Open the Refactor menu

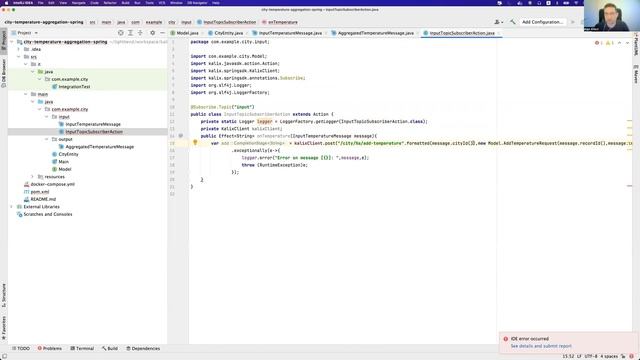pos(110,3)
